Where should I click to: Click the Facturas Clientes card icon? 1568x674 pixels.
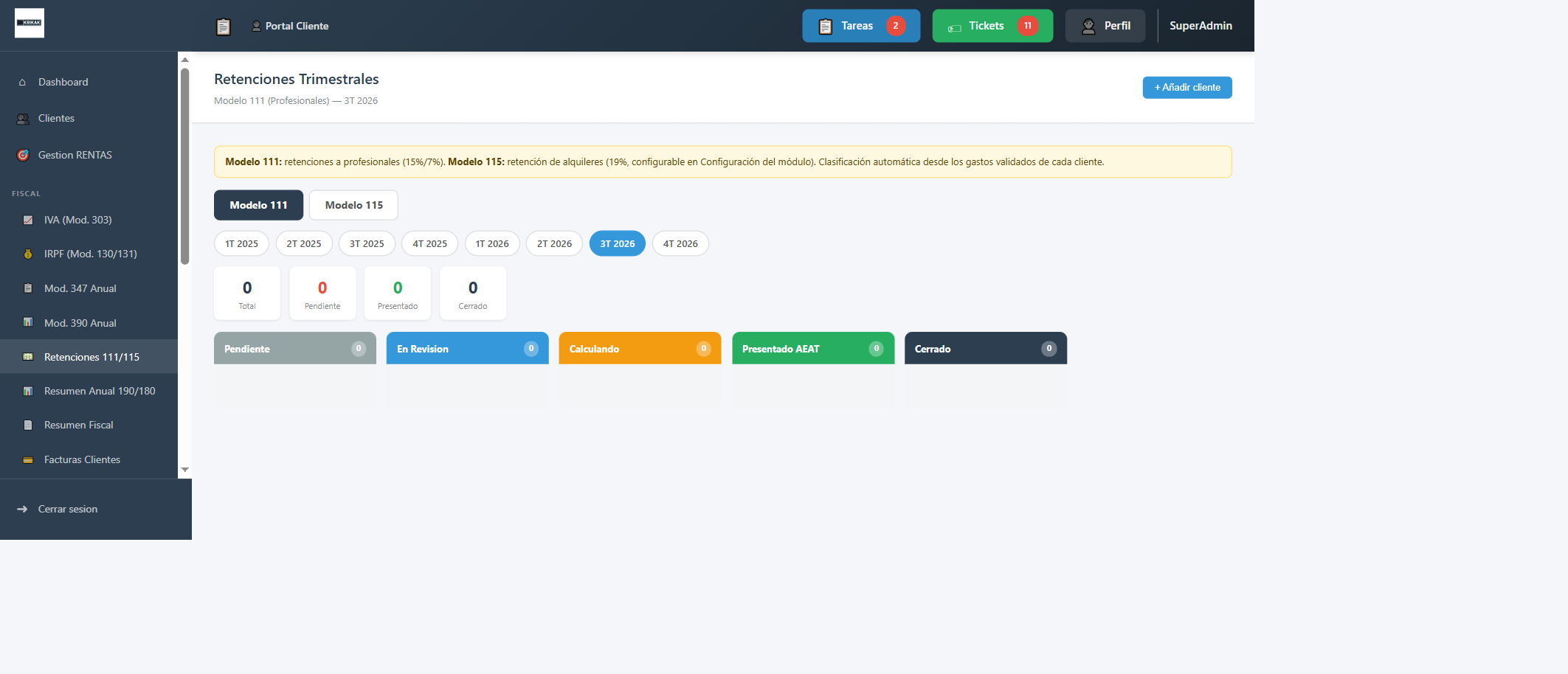pos(28,459)
